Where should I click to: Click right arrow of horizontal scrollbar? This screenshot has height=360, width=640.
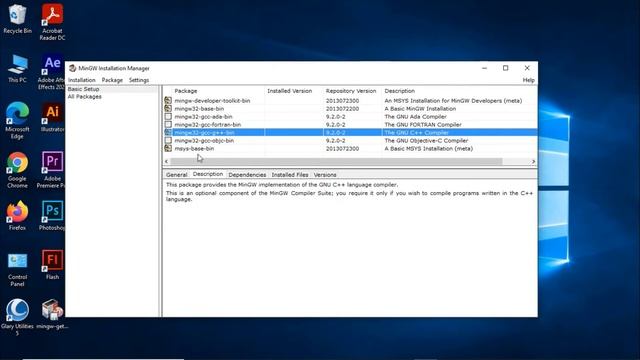click(x=533, y=162)
